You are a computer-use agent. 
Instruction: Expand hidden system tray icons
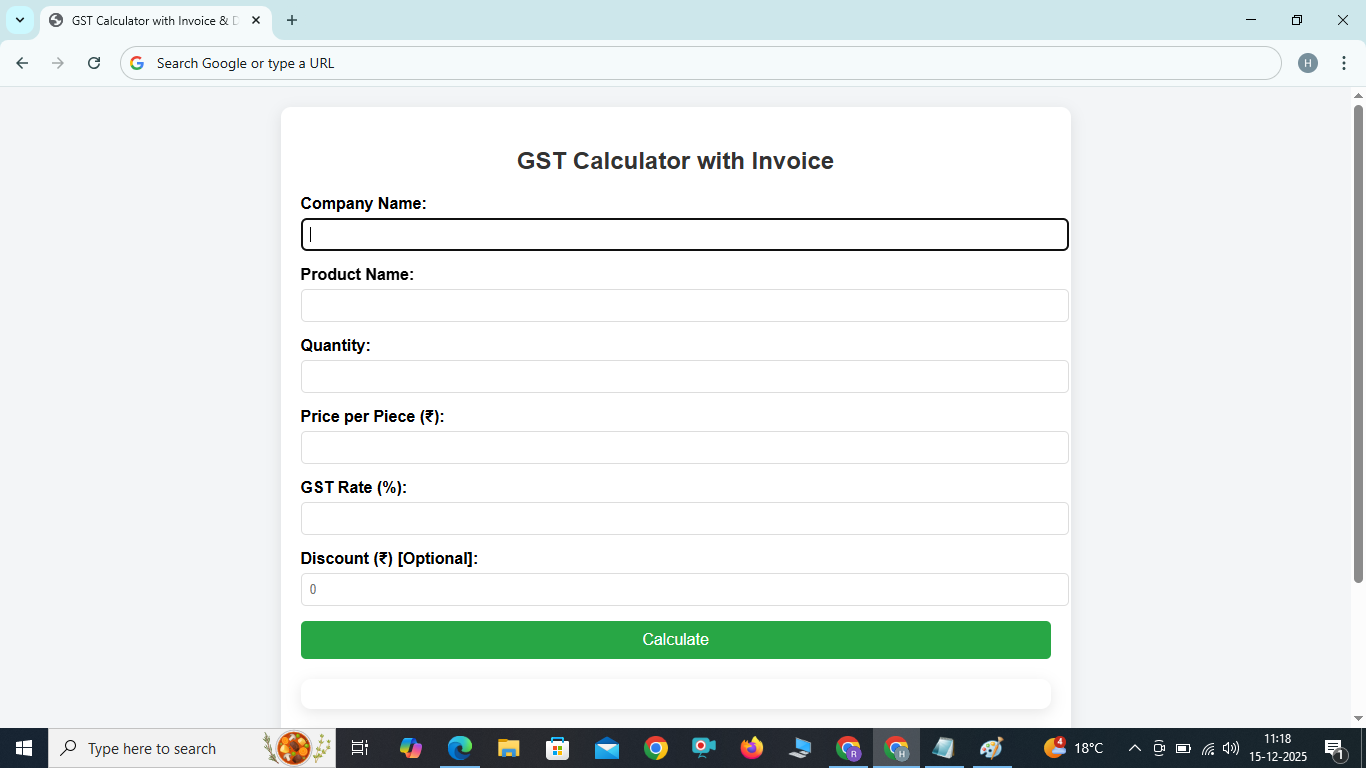pos(1134,747)
